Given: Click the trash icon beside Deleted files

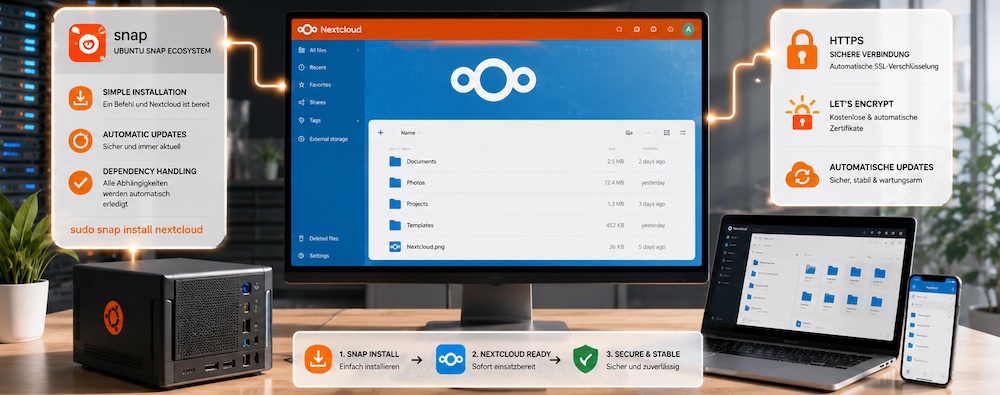Looking at the screenshot, I should click(x=302, y=238).
